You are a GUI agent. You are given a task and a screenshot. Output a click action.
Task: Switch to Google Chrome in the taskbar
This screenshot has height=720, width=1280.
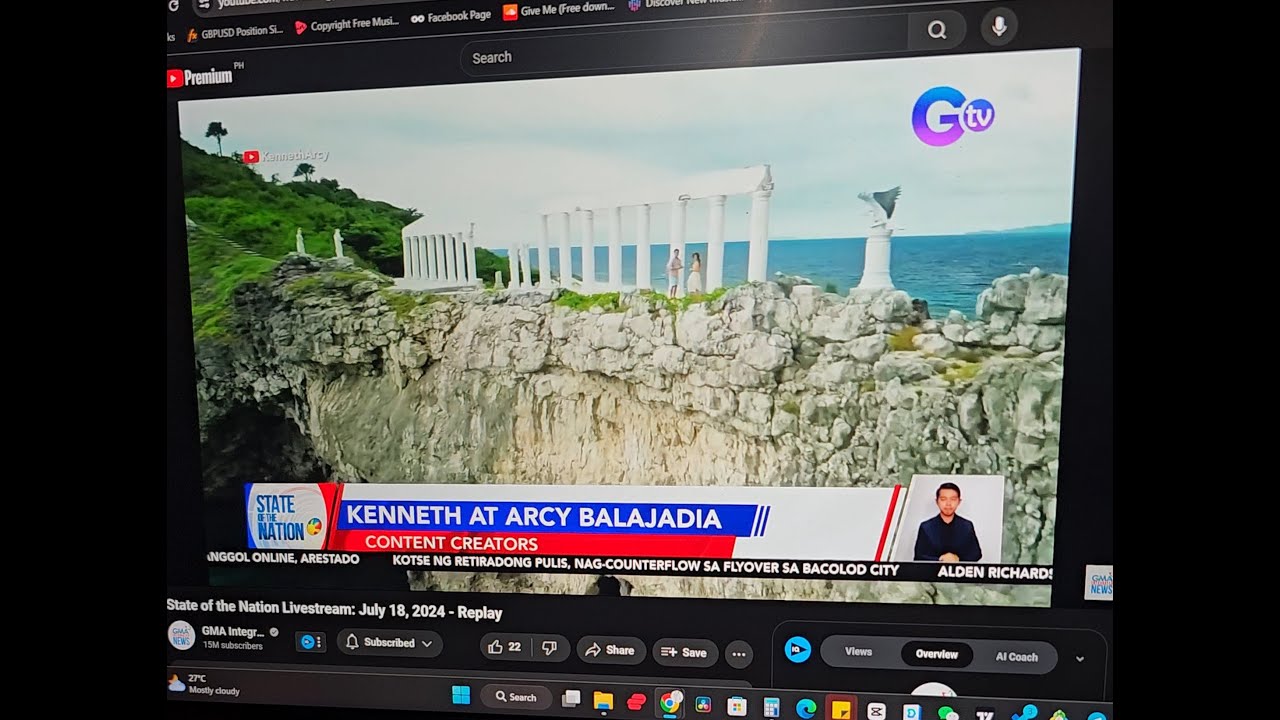click(x=669, y=703)
